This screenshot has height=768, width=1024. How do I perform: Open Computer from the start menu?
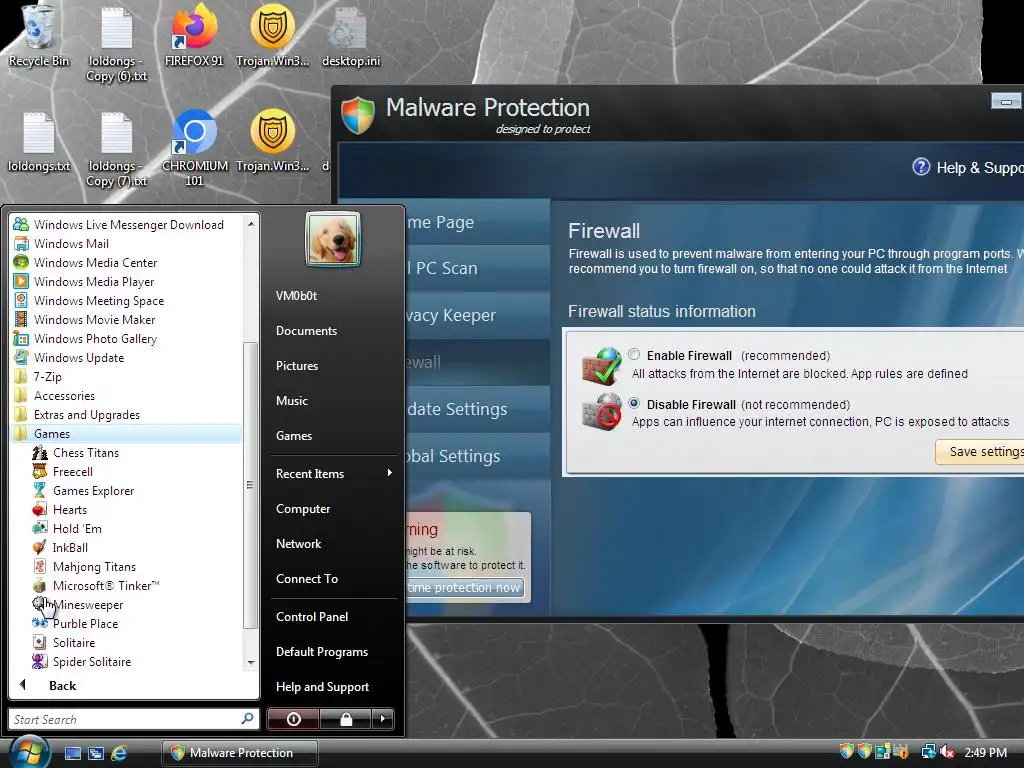coord(302,509)
